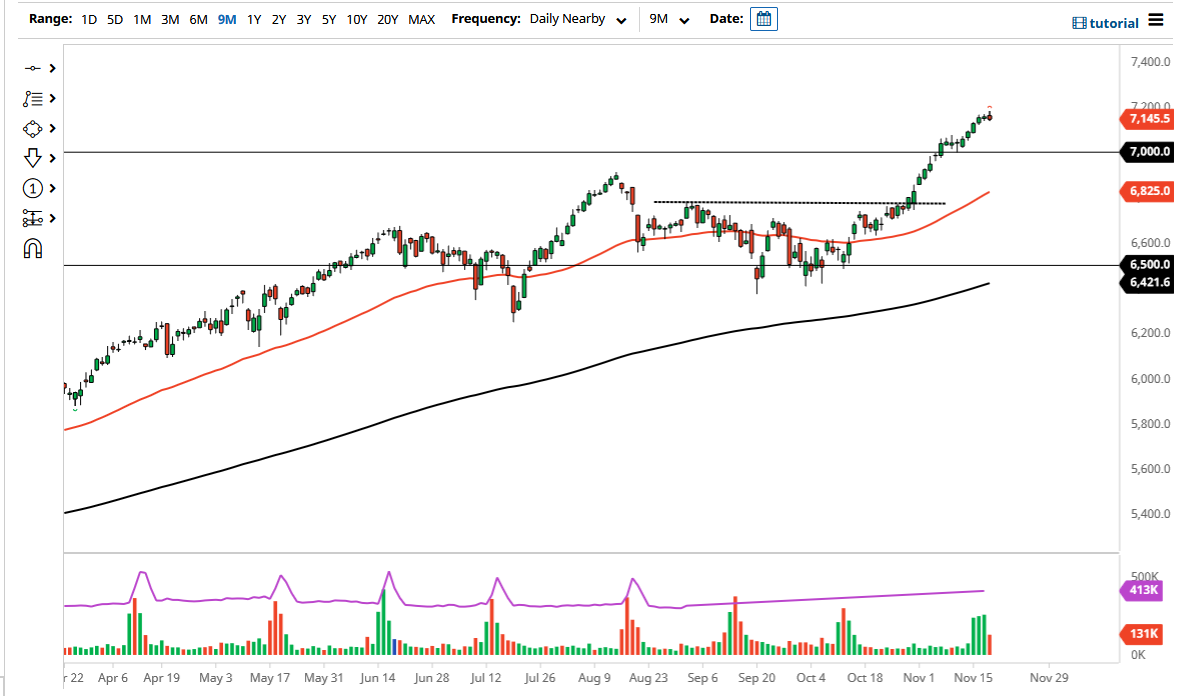Switch range to 1Y
This screenshot has width=1182, height=696.
coord(253,18)
